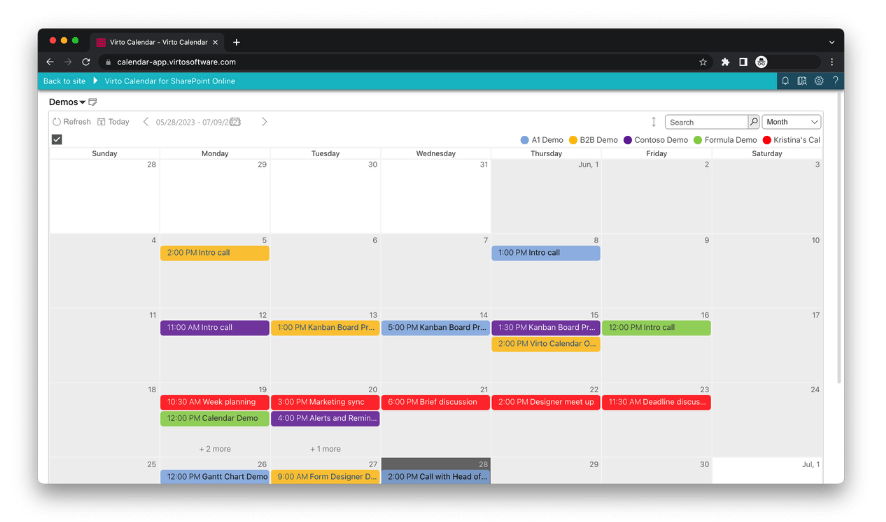Show +2 more events on the 19th

tap(215, 449)
